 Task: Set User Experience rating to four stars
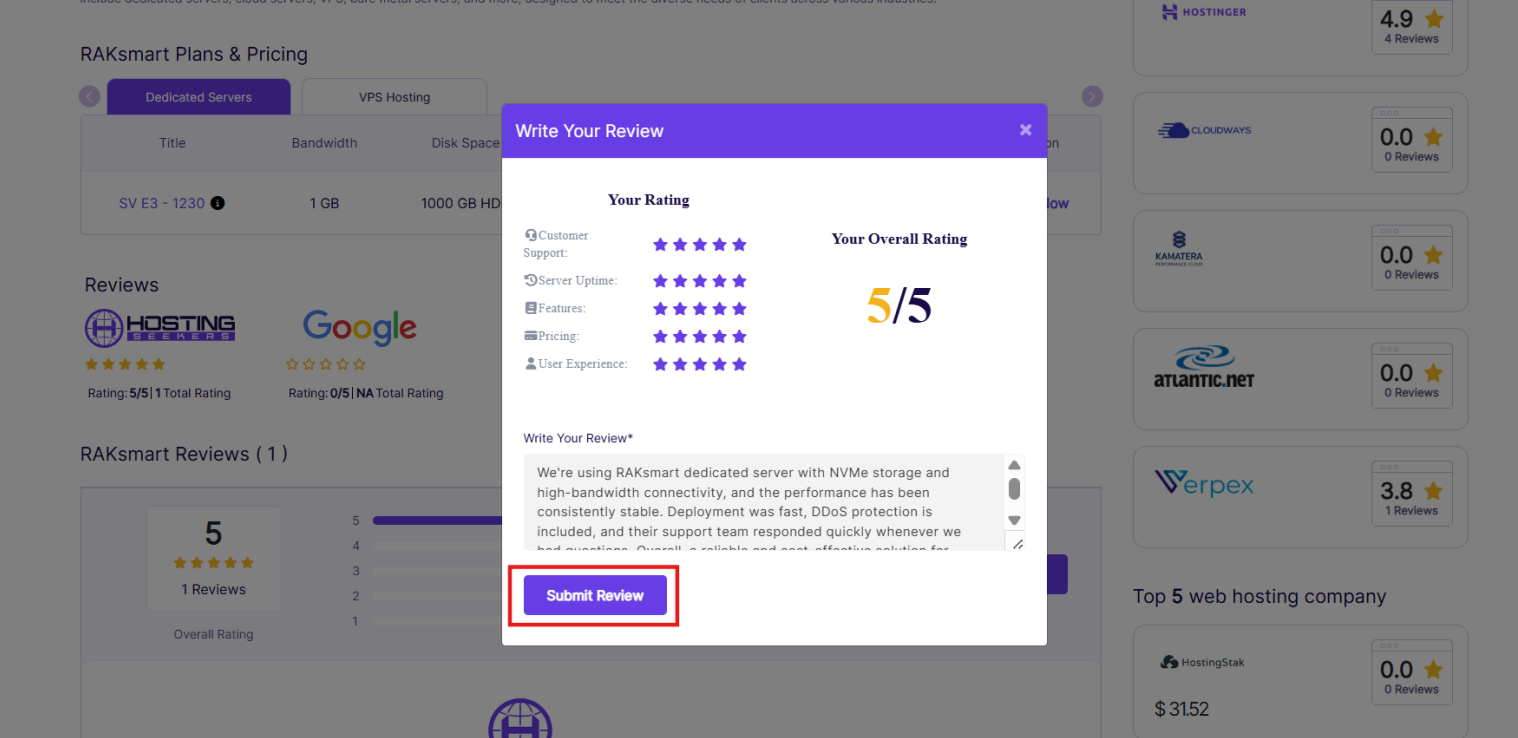point(720,364)
